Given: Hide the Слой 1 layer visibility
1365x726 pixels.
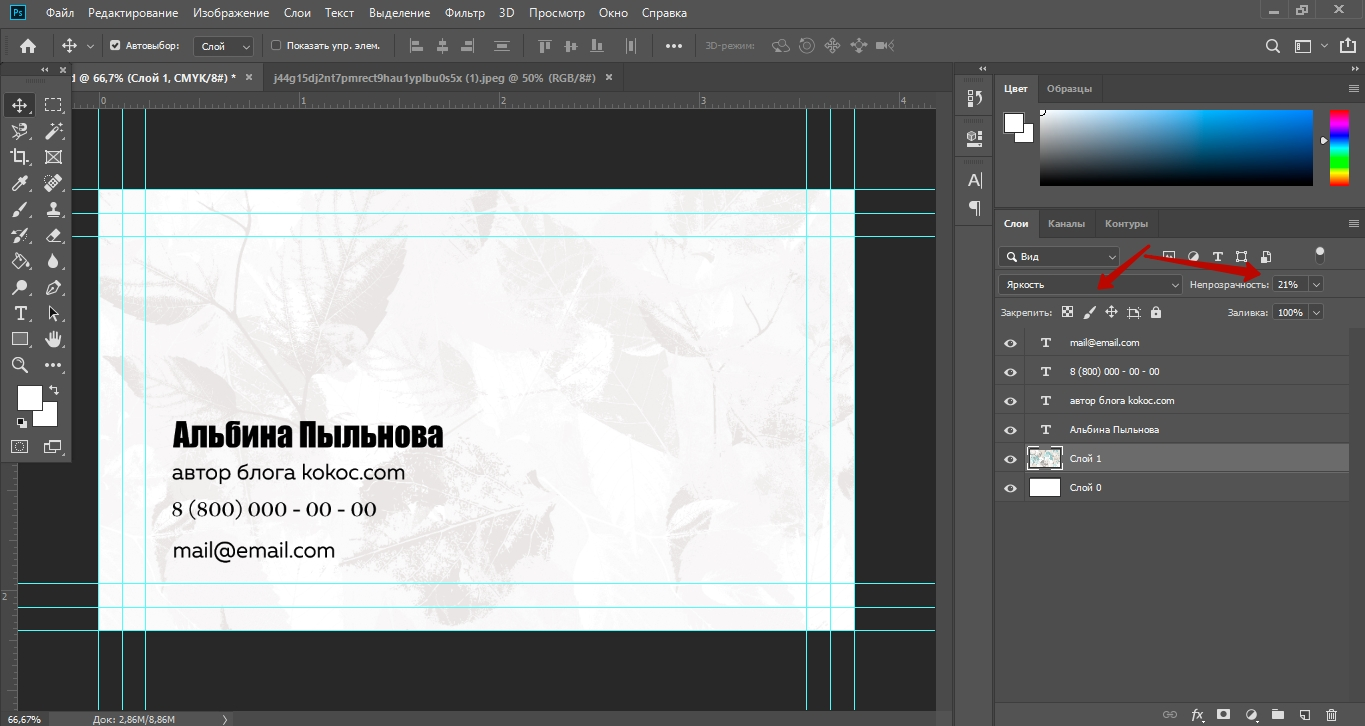Looking at the screenshot, I should coord(1010,459).
